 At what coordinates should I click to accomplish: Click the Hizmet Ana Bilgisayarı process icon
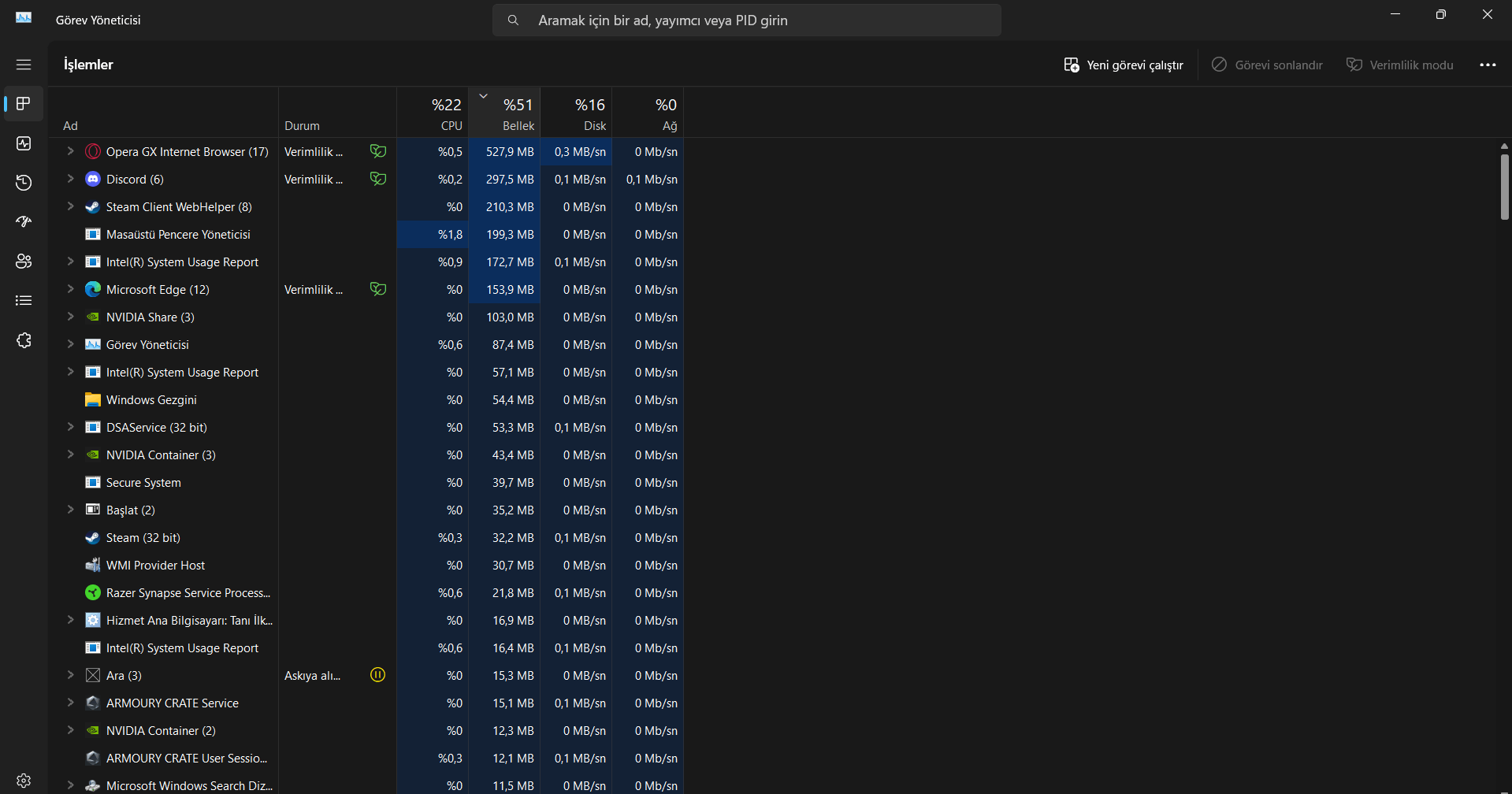point(93,620)
